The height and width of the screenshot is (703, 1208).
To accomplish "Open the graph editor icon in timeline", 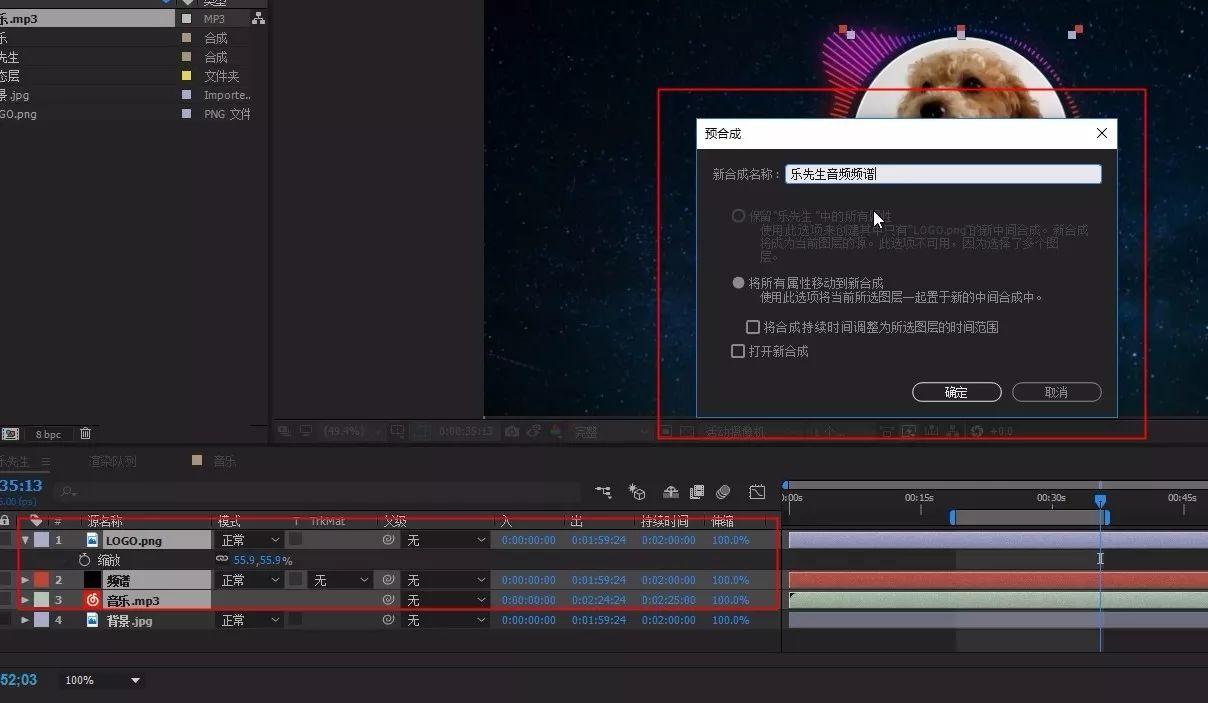I will click(757, 492).
